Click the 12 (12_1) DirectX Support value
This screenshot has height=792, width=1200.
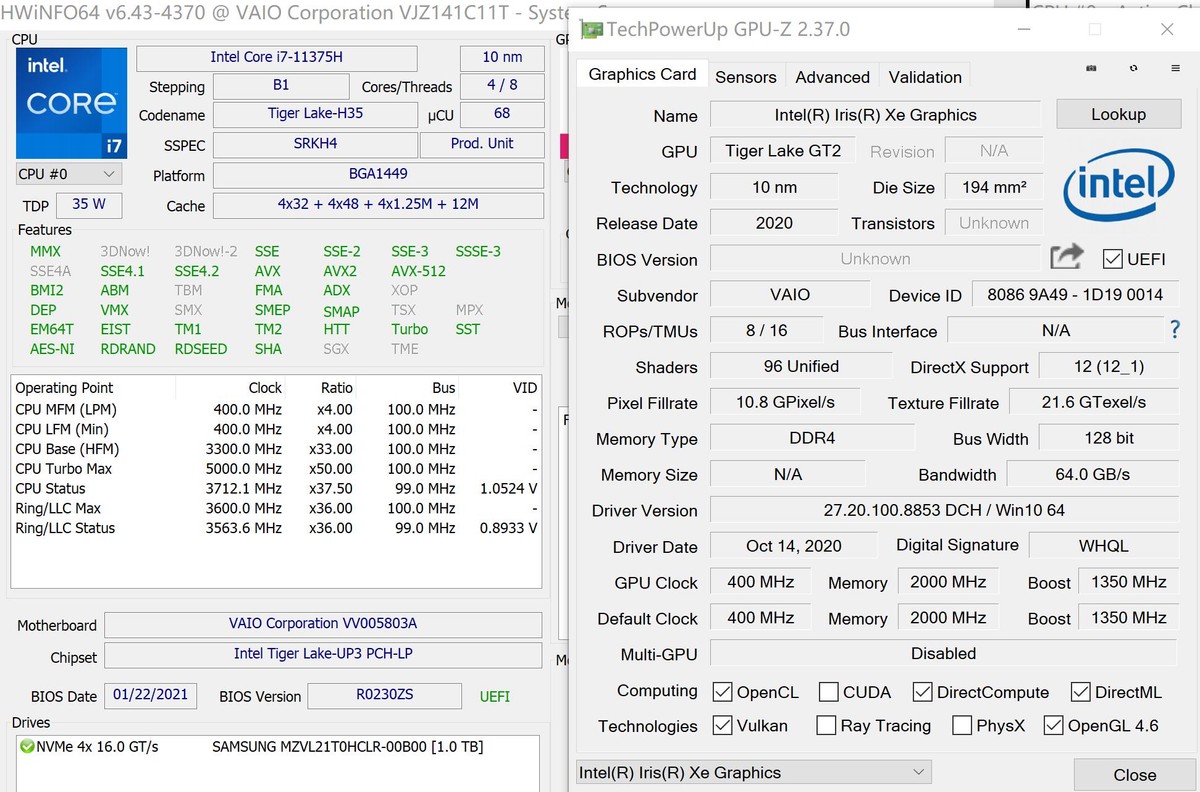1108,367
